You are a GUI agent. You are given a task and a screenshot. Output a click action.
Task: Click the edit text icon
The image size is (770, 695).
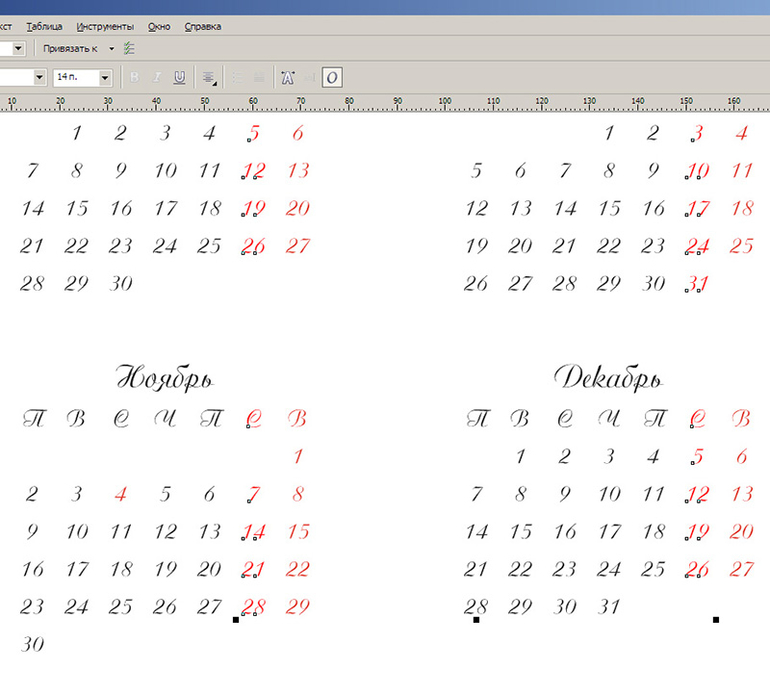tap(310, 77)
